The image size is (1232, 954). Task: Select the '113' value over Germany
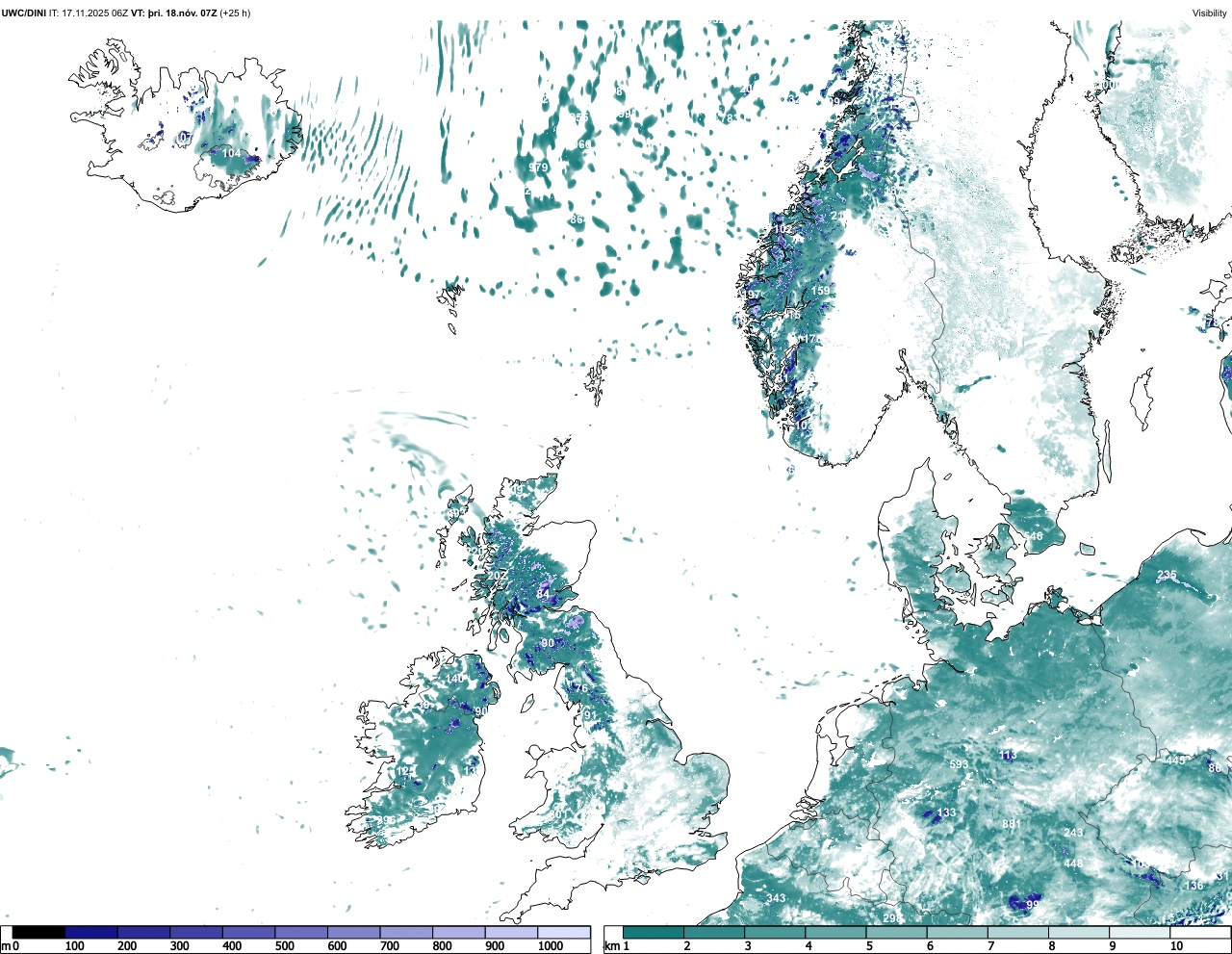(x=1008, y=756)
